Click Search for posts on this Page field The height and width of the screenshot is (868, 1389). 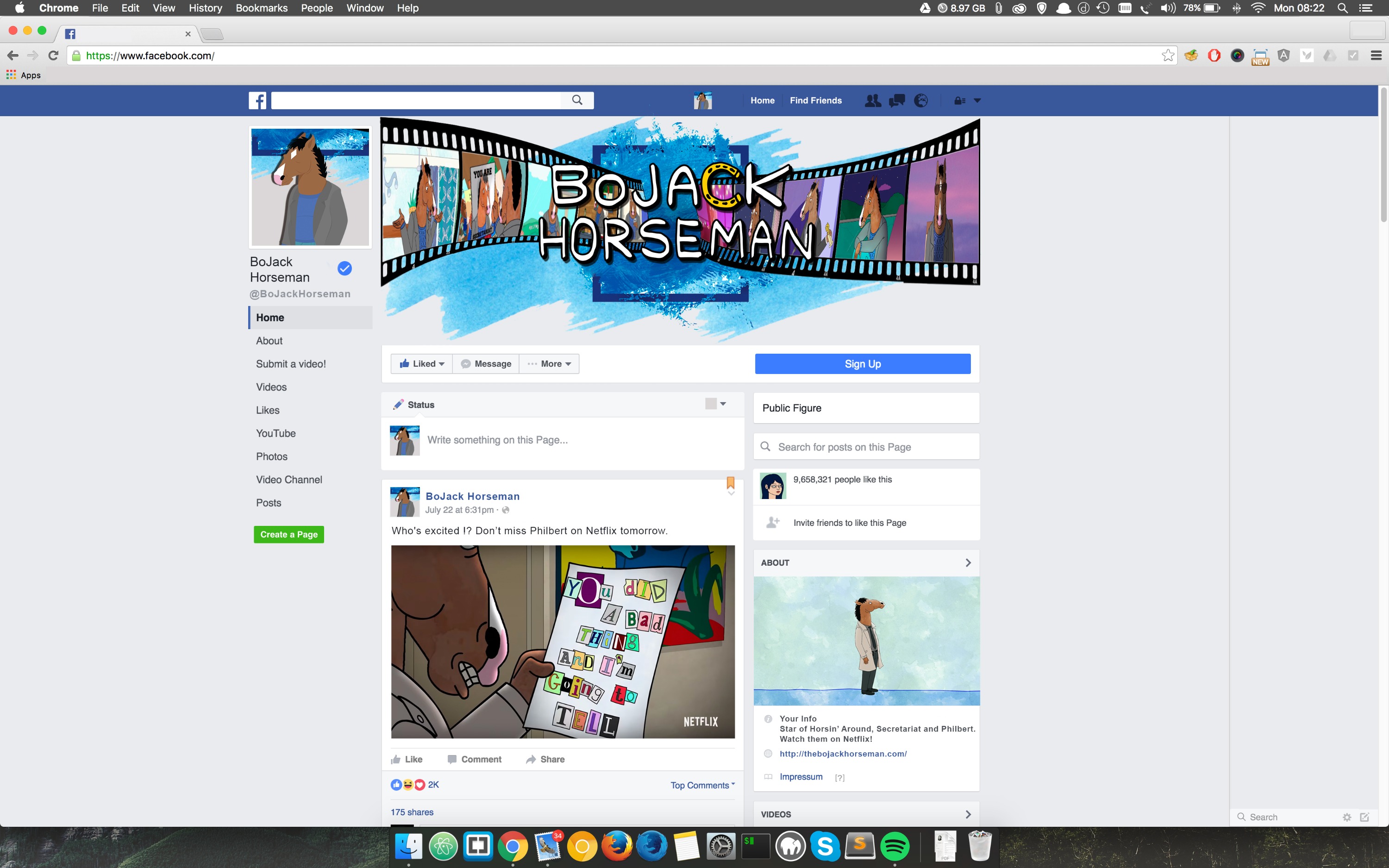tap(867, 447)
